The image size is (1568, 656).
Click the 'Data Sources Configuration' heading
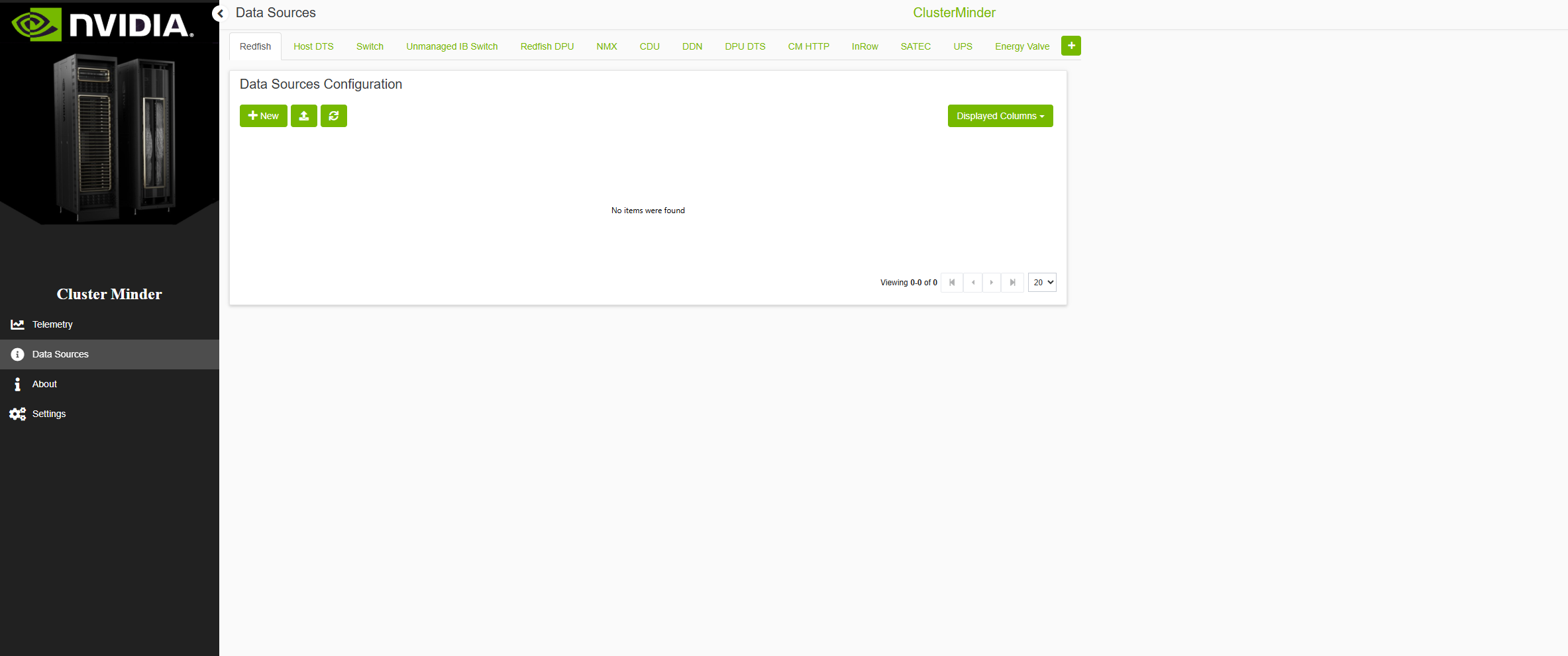pos(321,84)
